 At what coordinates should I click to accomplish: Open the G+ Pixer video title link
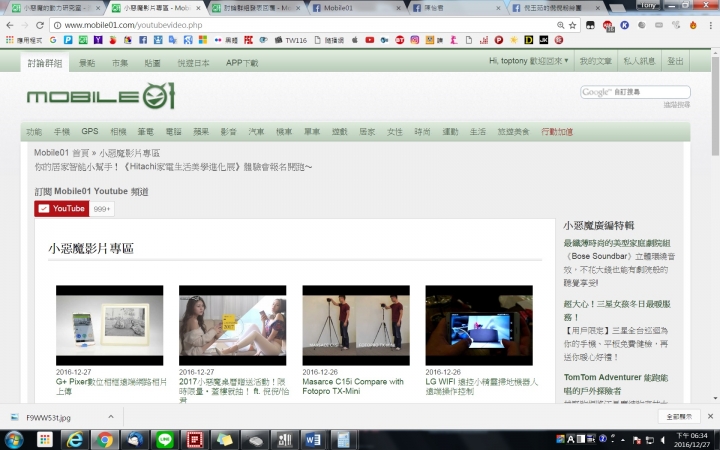point(111,386)
